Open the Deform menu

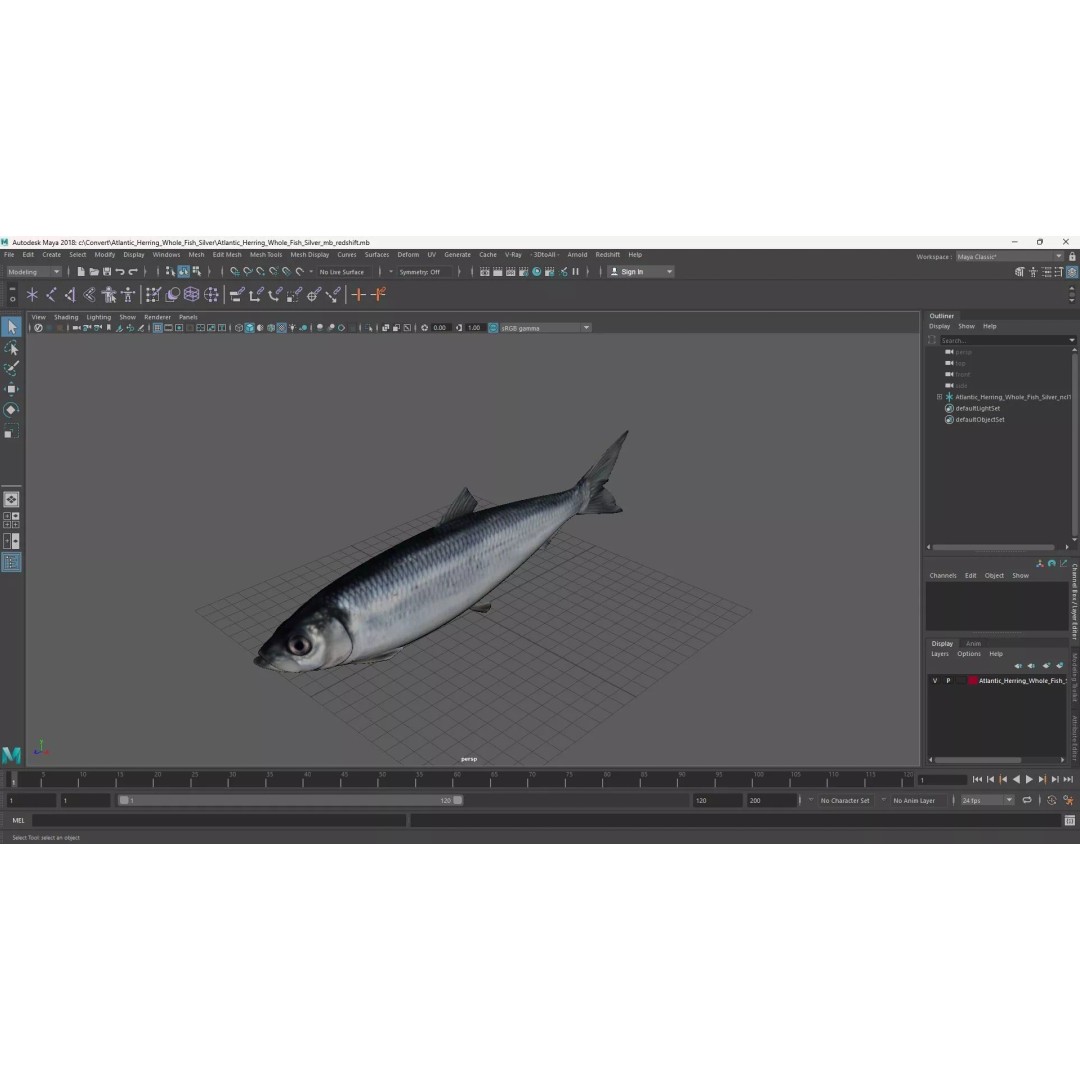click(408, 255)
